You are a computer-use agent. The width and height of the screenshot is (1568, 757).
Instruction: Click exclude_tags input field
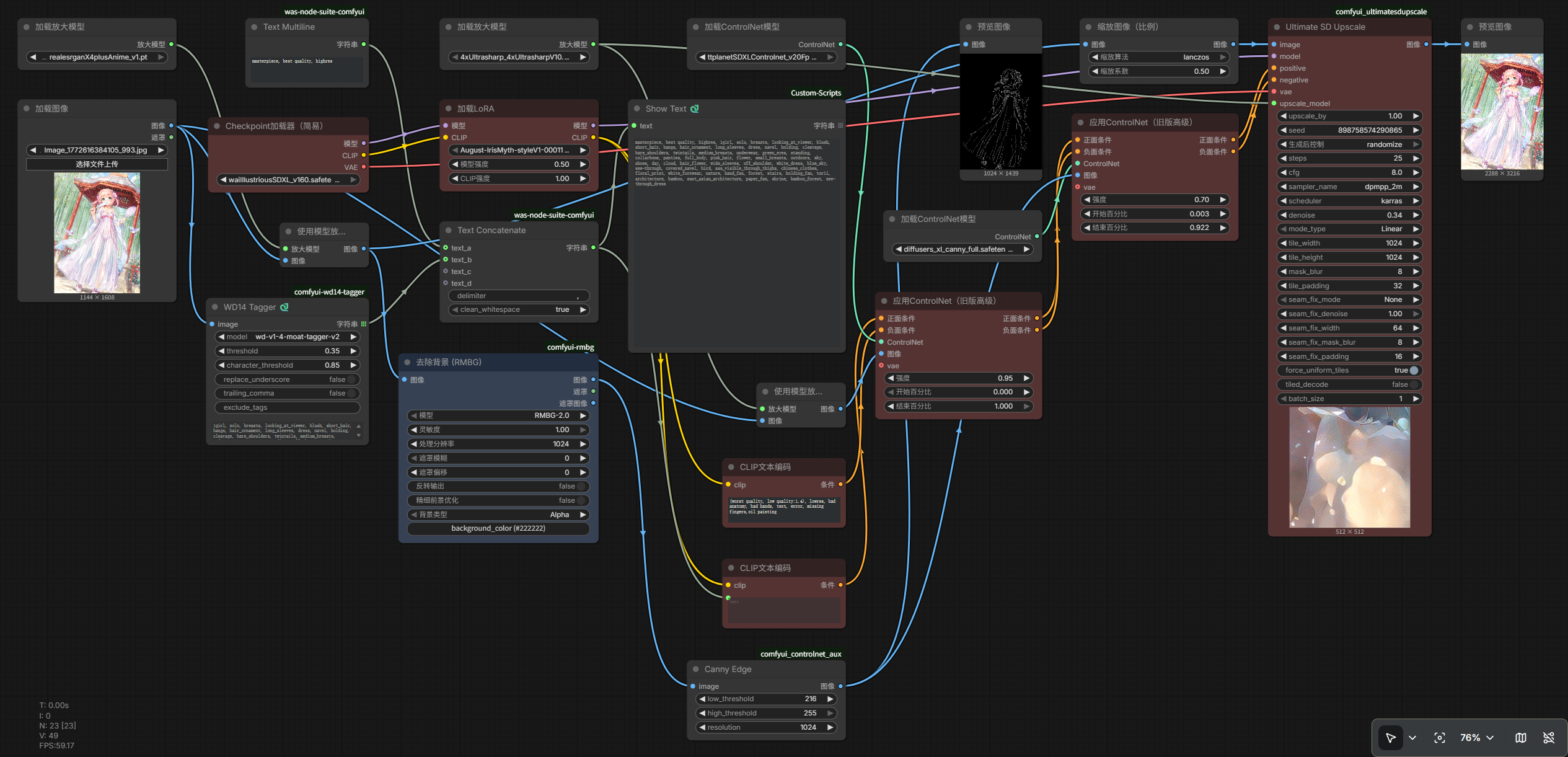[288, 407]
